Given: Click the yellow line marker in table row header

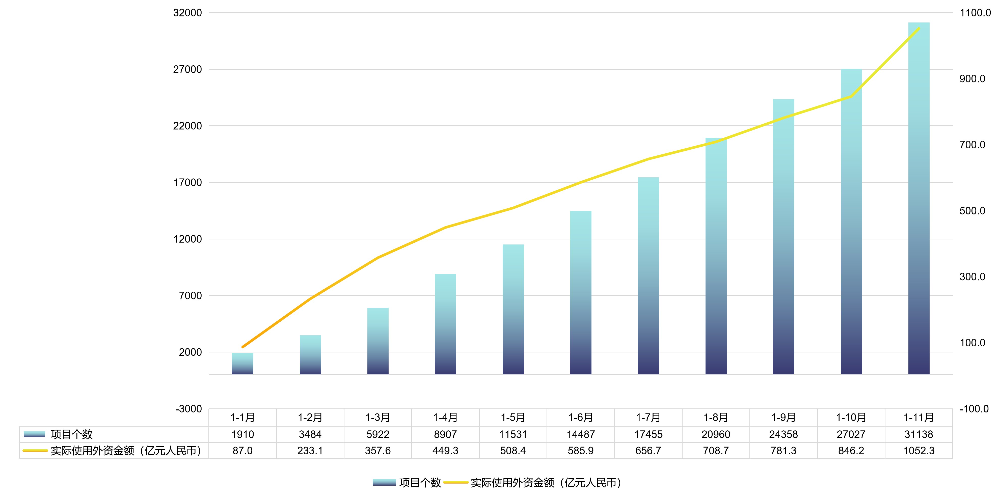Looking at the screenshot, I should tap(35, 451).
